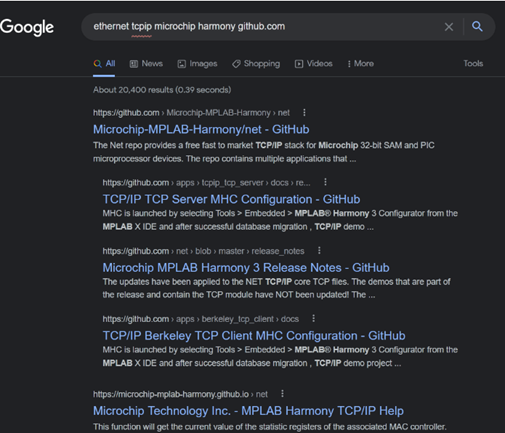The image size is (505, 433).
Task: Click URL github.com › apps › tcpip_tcp_server
Action: [x=206, y=183]
